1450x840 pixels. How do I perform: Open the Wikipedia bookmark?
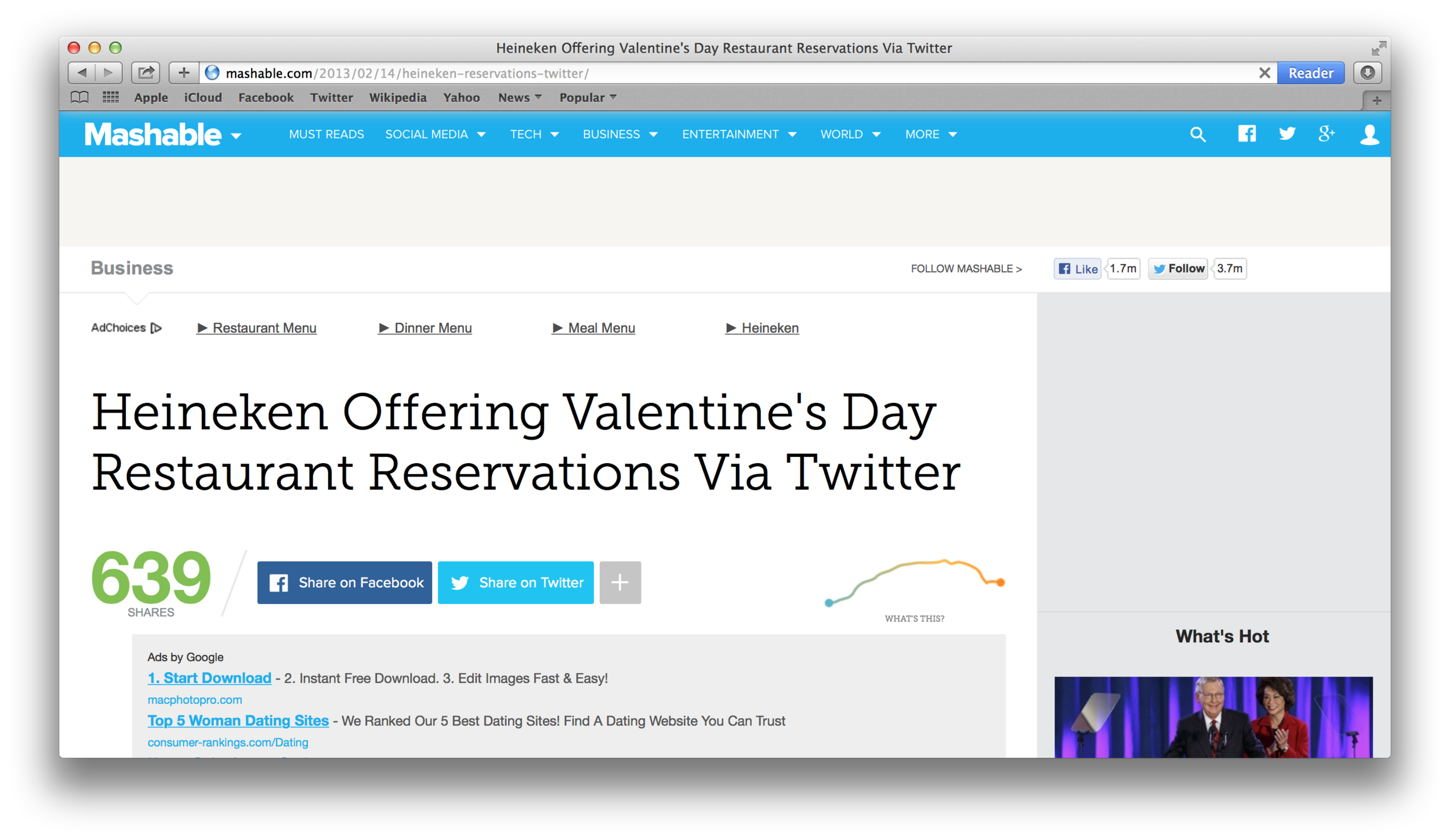tap(398, 97)
